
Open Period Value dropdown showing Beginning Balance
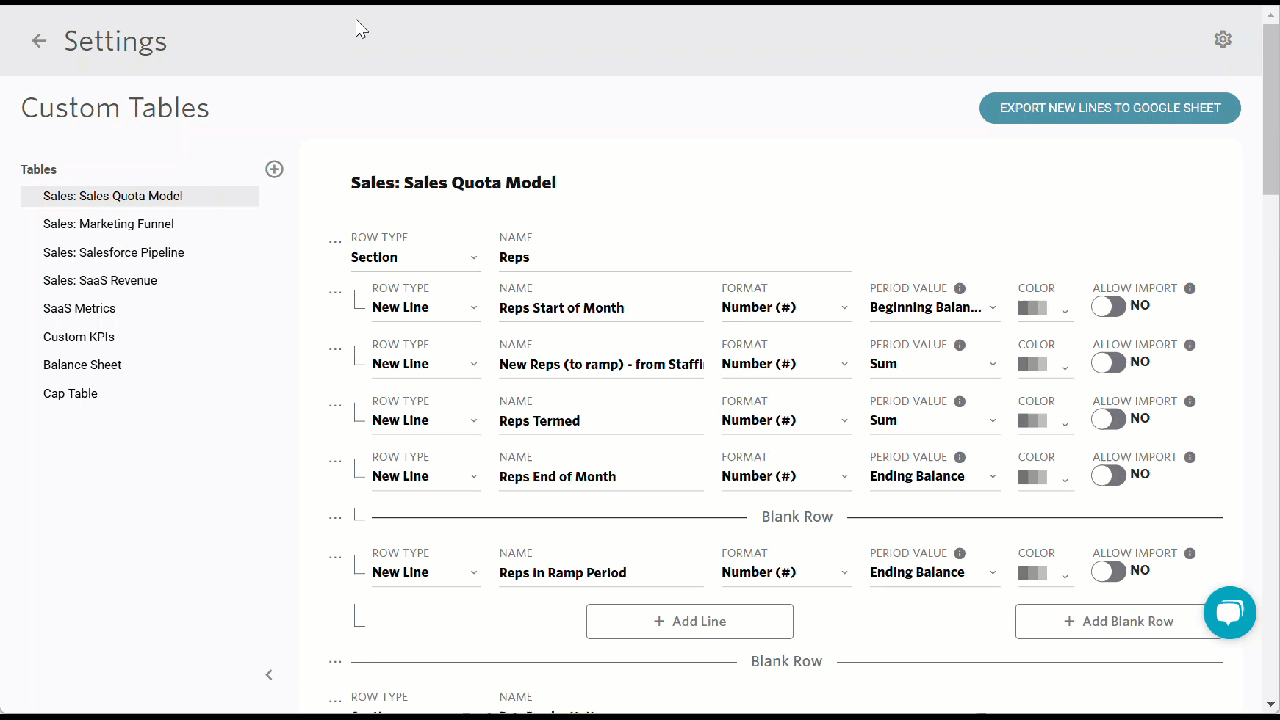(934, 308)
